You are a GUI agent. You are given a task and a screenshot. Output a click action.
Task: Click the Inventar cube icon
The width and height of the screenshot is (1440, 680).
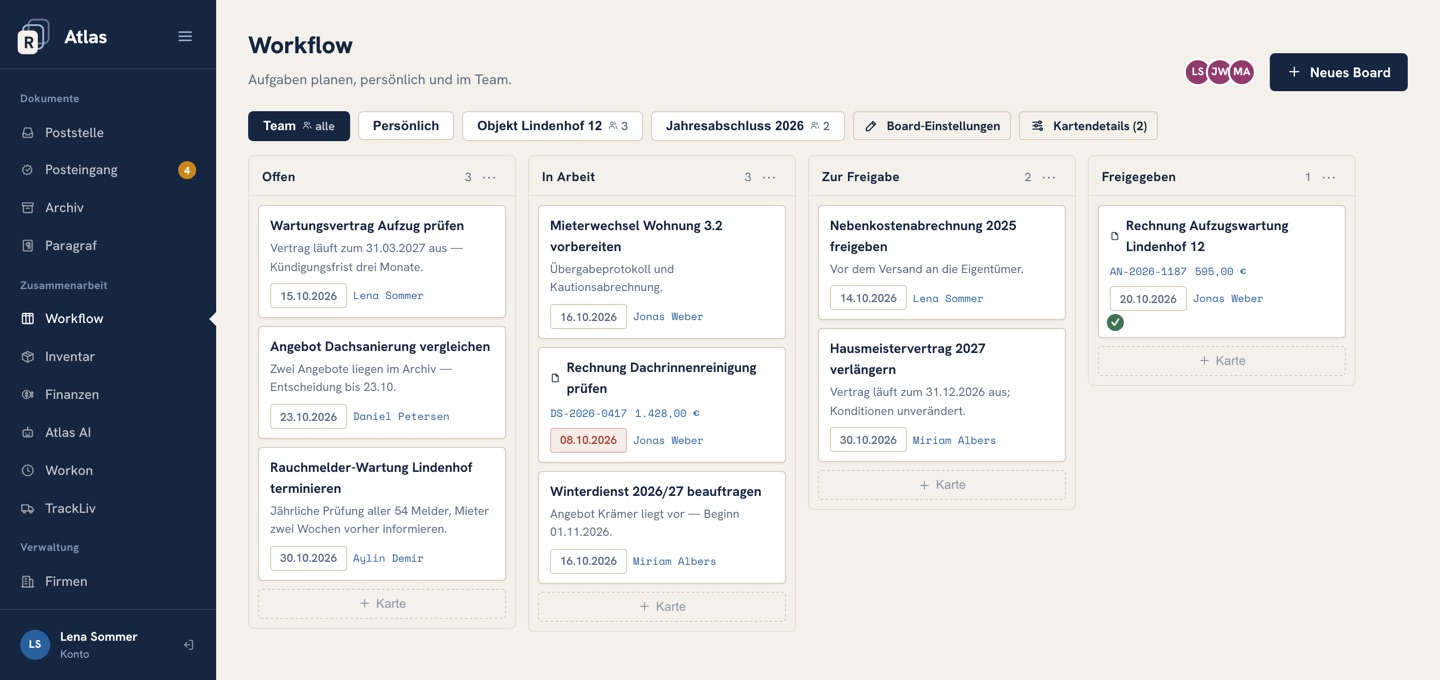coord(28,357)
